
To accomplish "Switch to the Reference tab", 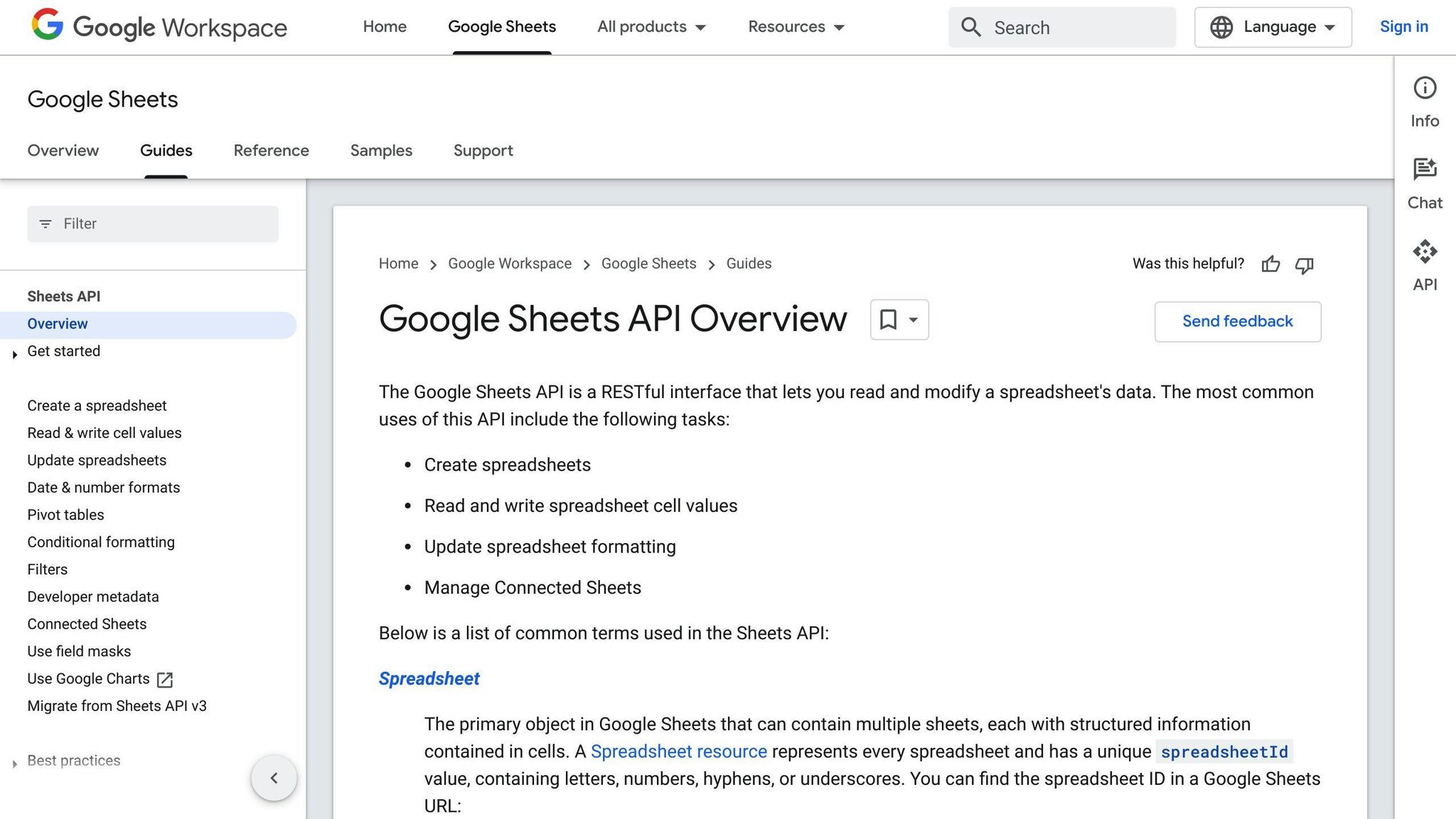I will 271,151.
